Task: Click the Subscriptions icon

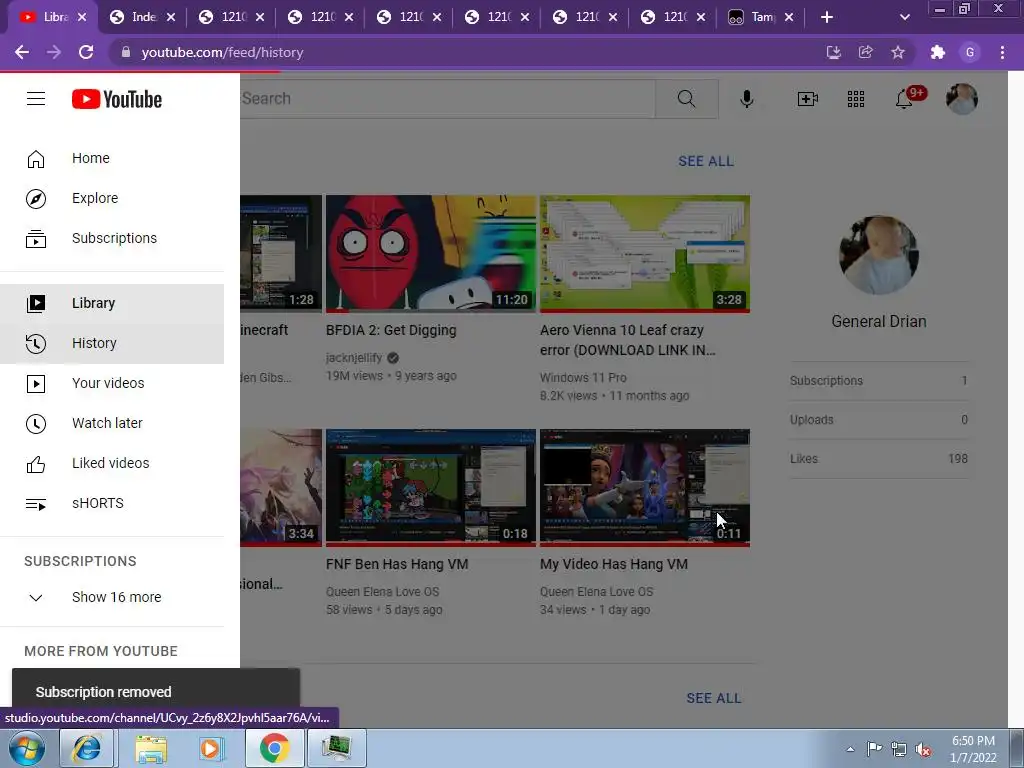Action: coord(36,239)
